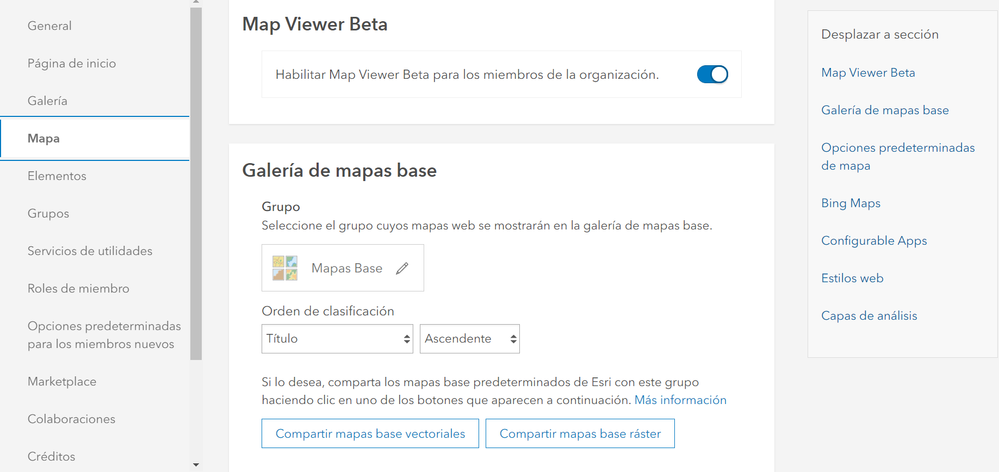Open the Título sort field dropdown
The image size is (999, 472).
click(x=337, y=339)
